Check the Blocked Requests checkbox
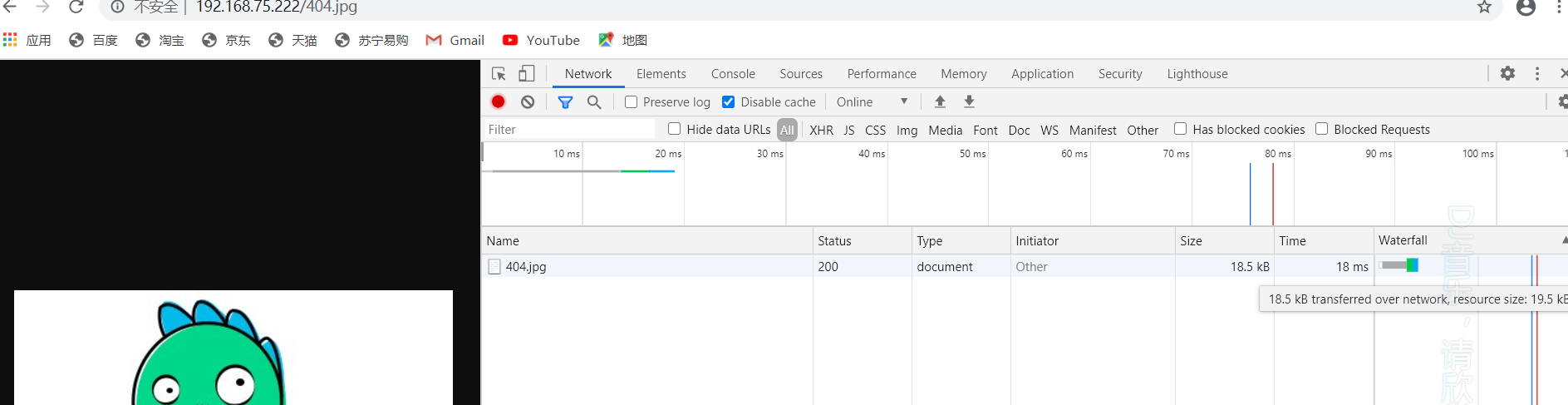Image resolution: width=1568 pixels, height=405 pixels. [1321, 129]
